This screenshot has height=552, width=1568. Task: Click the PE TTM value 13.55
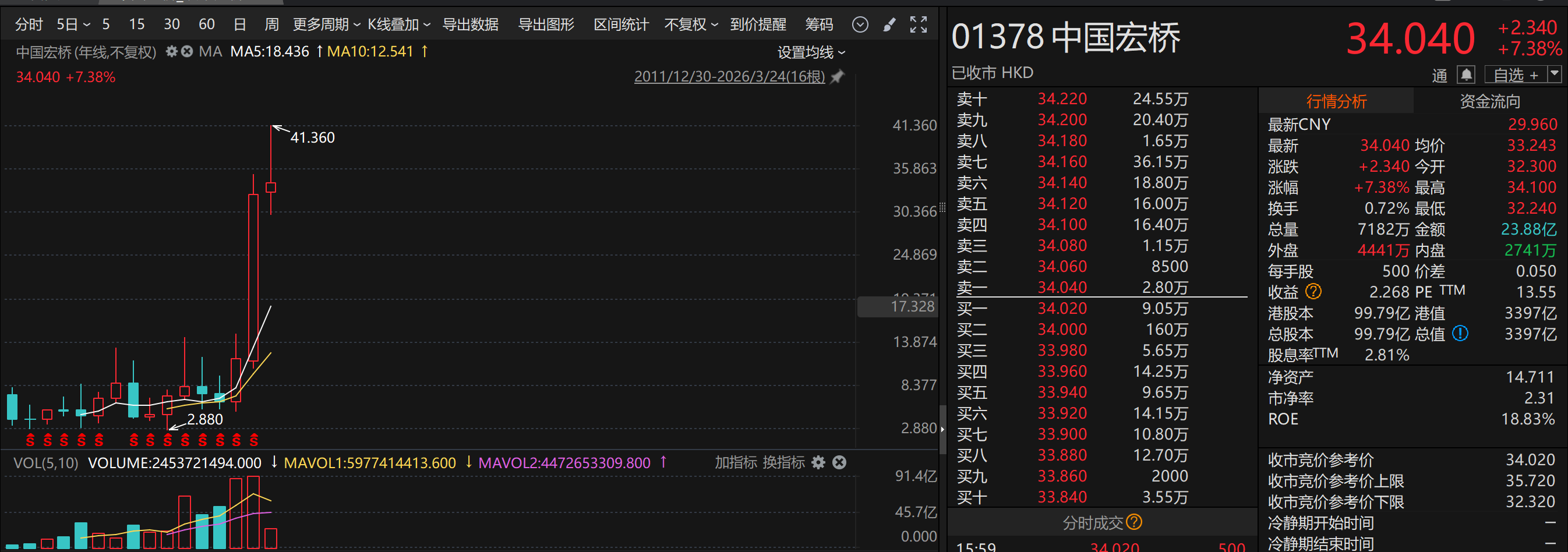click(x=1536, y=292)
